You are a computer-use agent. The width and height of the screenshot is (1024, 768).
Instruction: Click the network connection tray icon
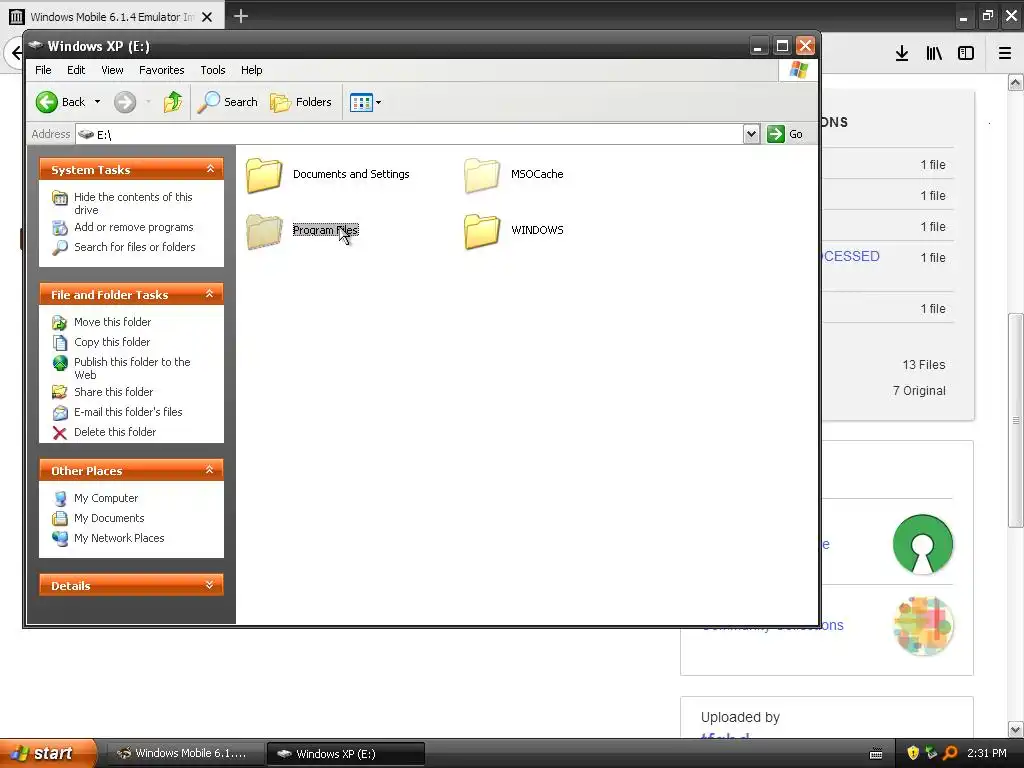931,753
